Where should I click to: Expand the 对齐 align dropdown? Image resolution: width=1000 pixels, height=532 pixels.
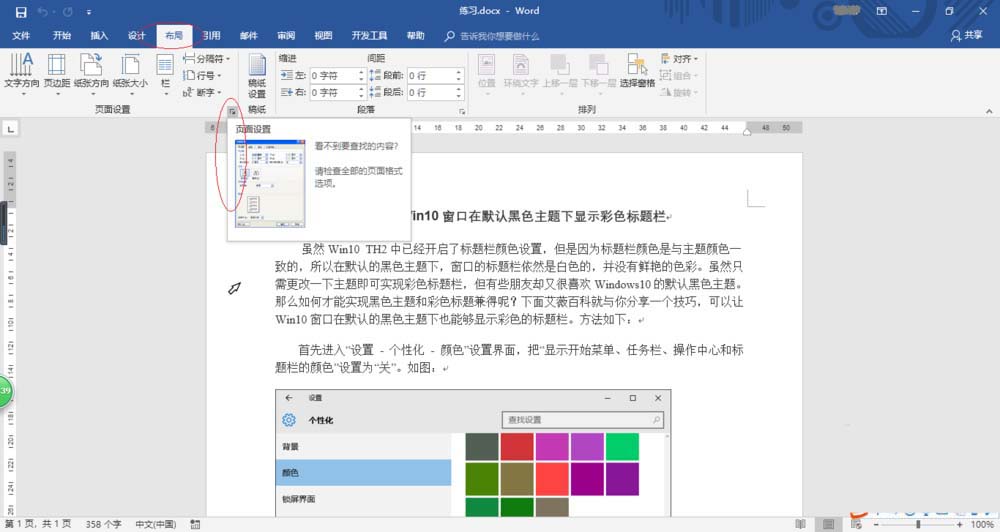tap(679, 59)
